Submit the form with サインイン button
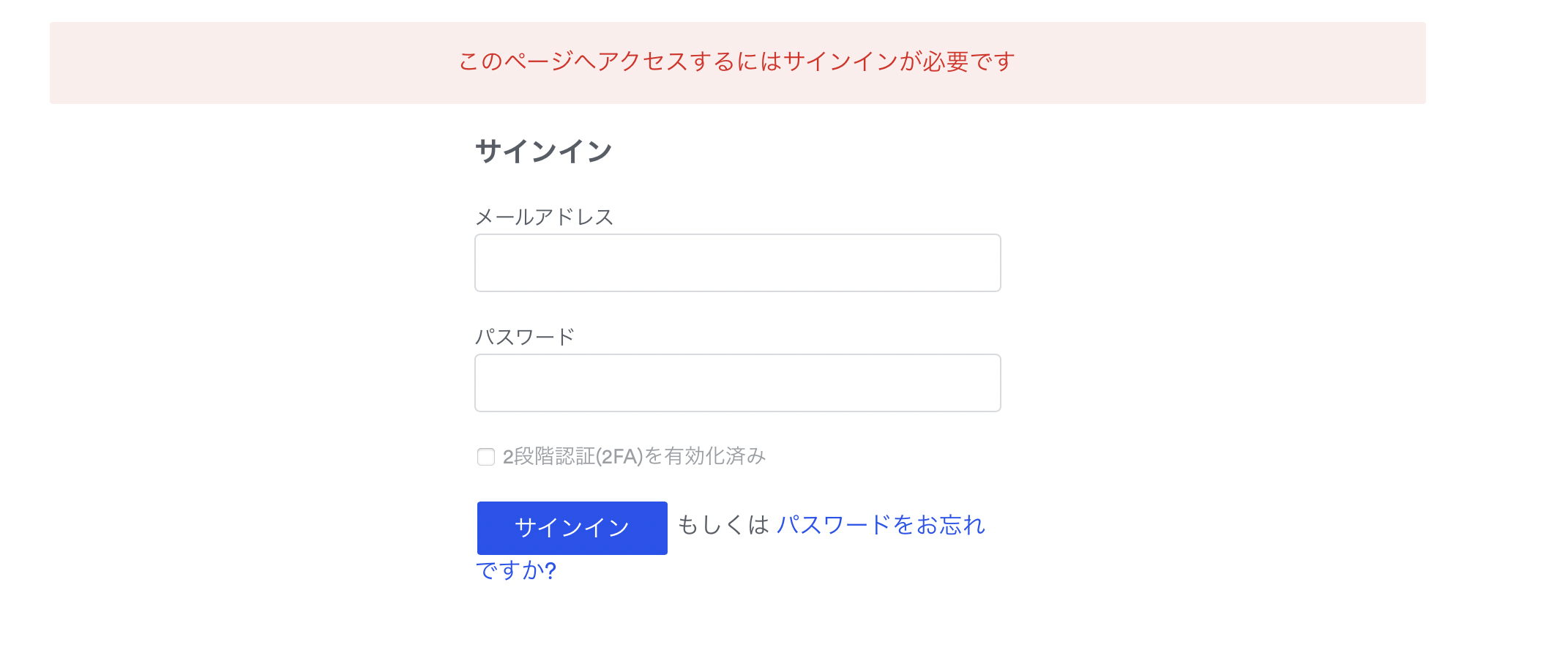The height and width of the screenshot is (656, 1568). 572,528
